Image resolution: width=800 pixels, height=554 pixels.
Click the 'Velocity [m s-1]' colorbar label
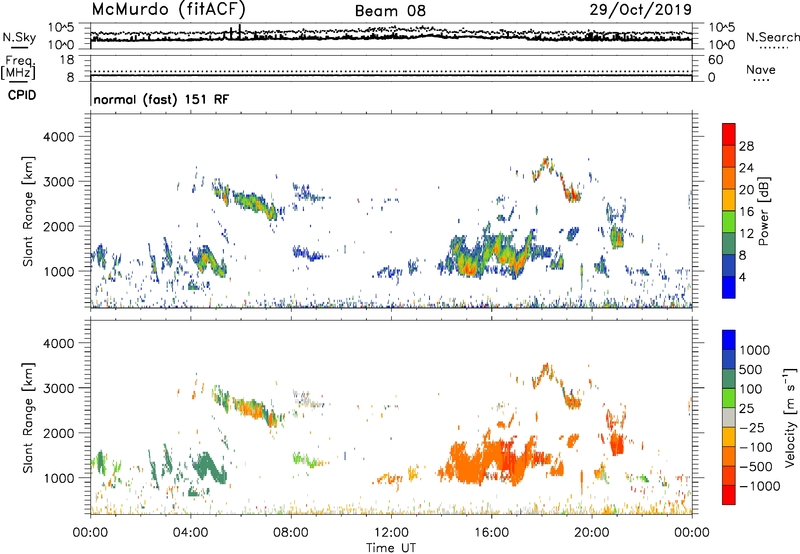(790, 417)
